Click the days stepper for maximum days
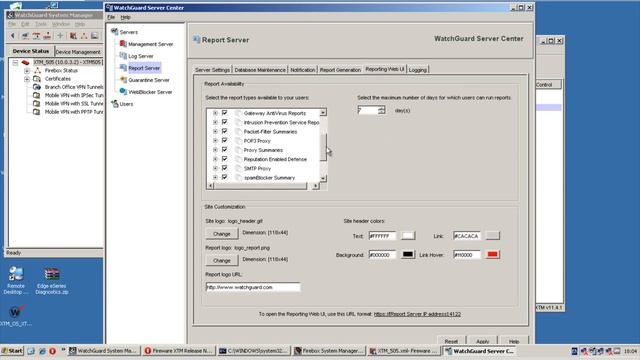 click(x=381, y=110)
